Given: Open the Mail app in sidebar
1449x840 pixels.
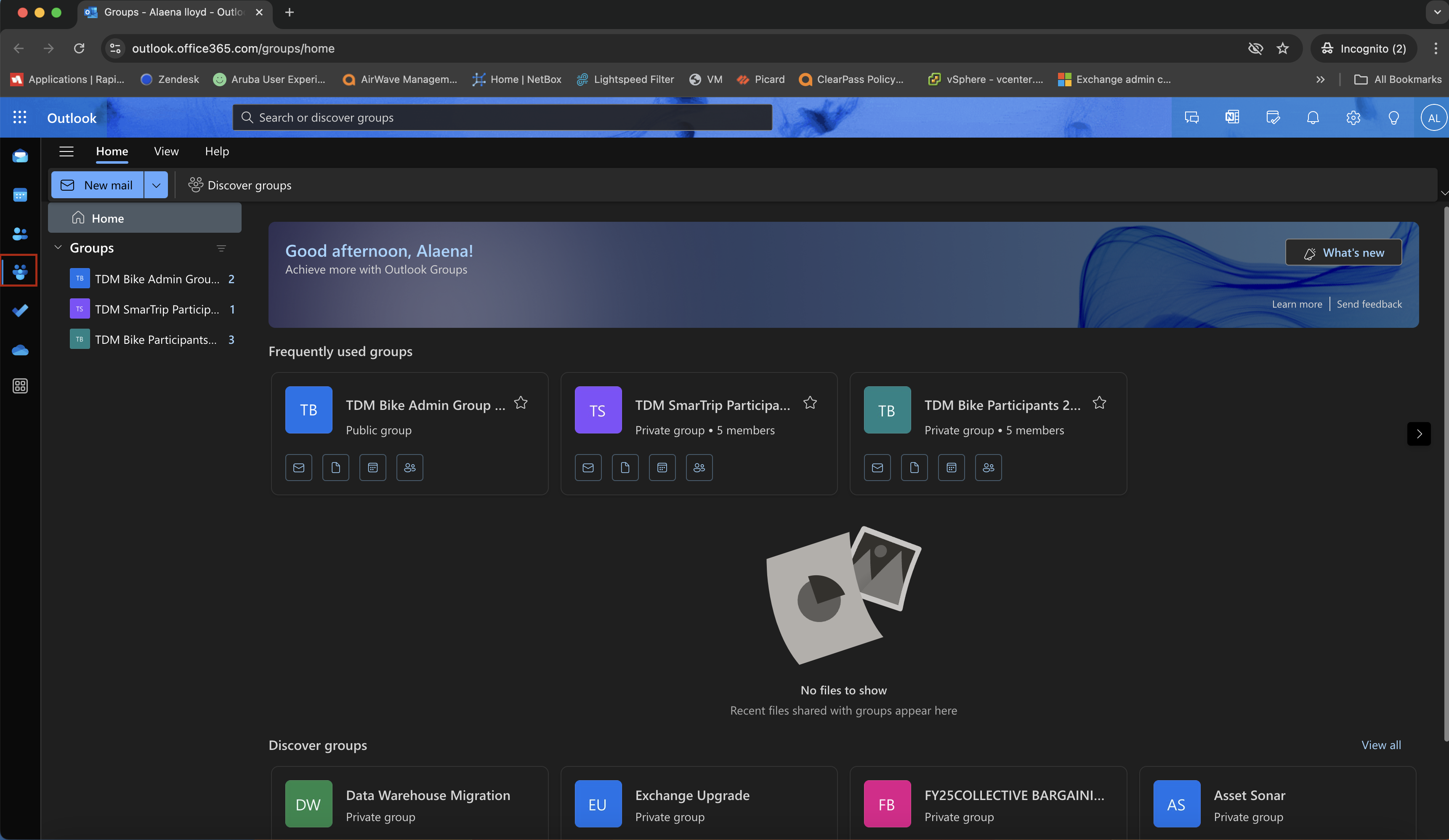Looking at the screenshot, I should coord(20,157).
